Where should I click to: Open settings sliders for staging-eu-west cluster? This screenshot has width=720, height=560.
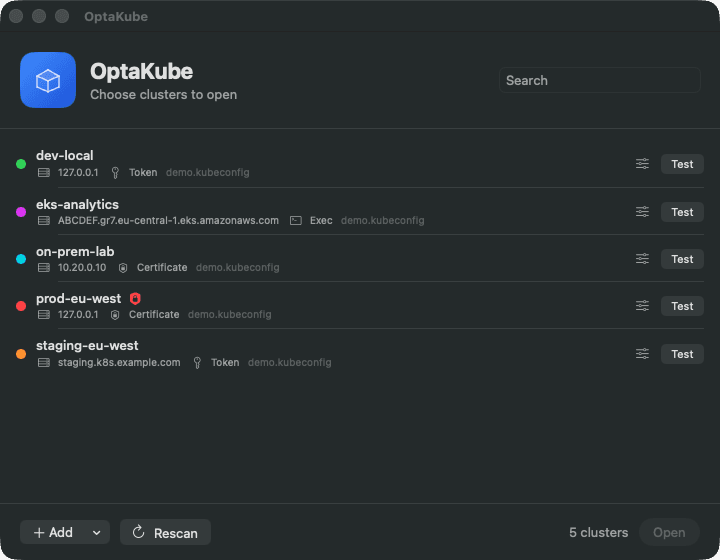642,354
